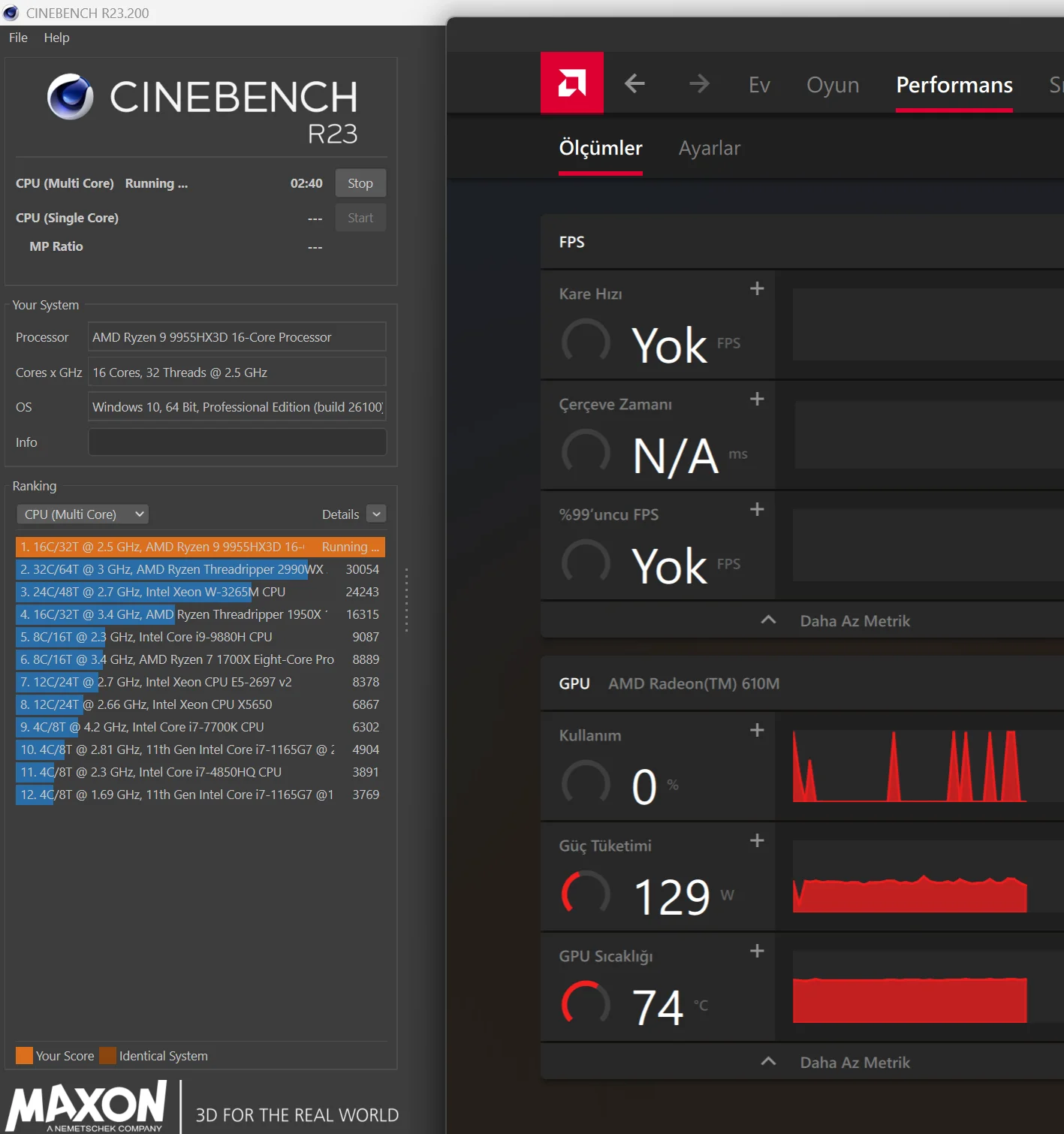The width and height of the screenshot is (1064, 1134).
Task: Select the Threadripper 1950X ranking row
Action: (200, 614)
